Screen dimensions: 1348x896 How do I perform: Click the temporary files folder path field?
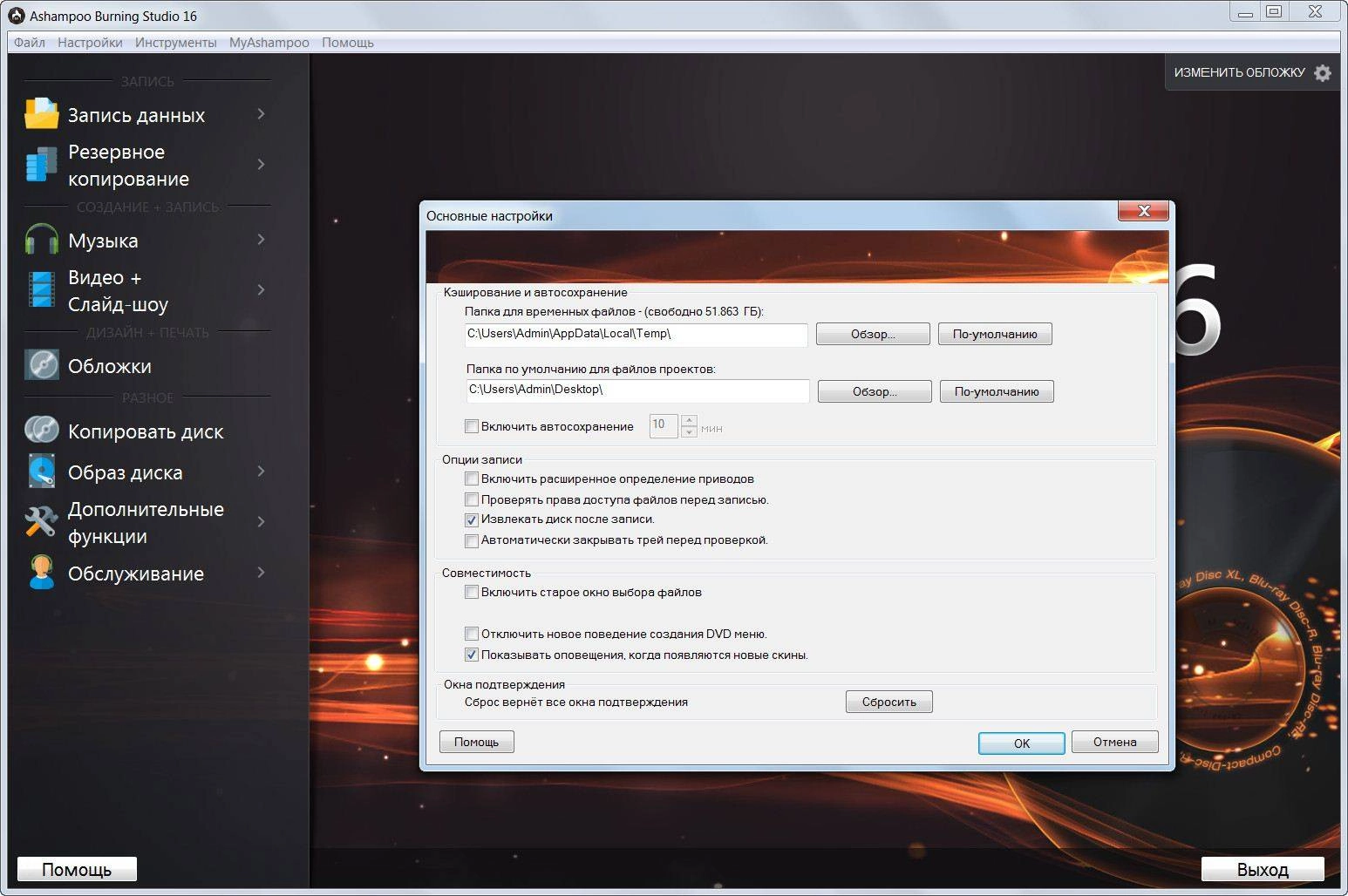click(637, 334)
